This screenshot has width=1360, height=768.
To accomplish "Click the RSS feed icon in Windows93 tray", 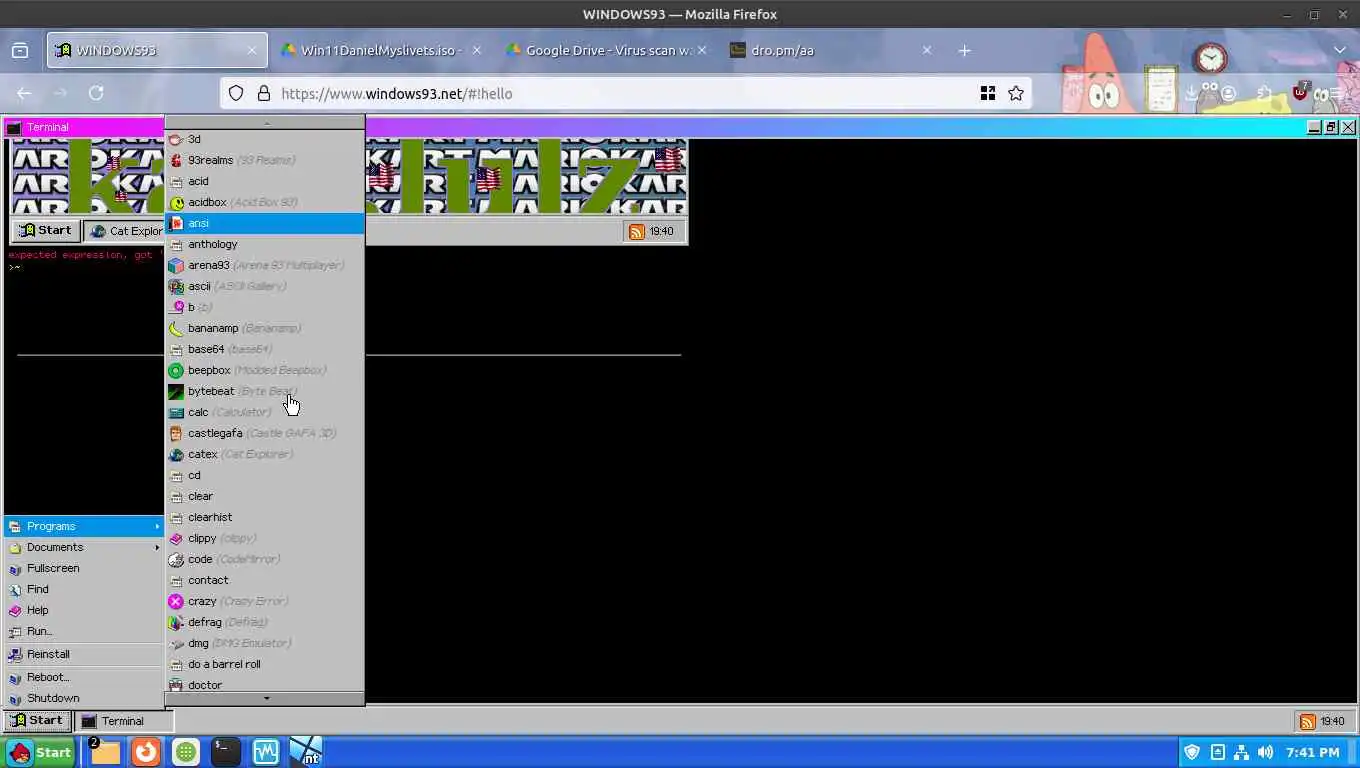I will [x=1307, y=721].
